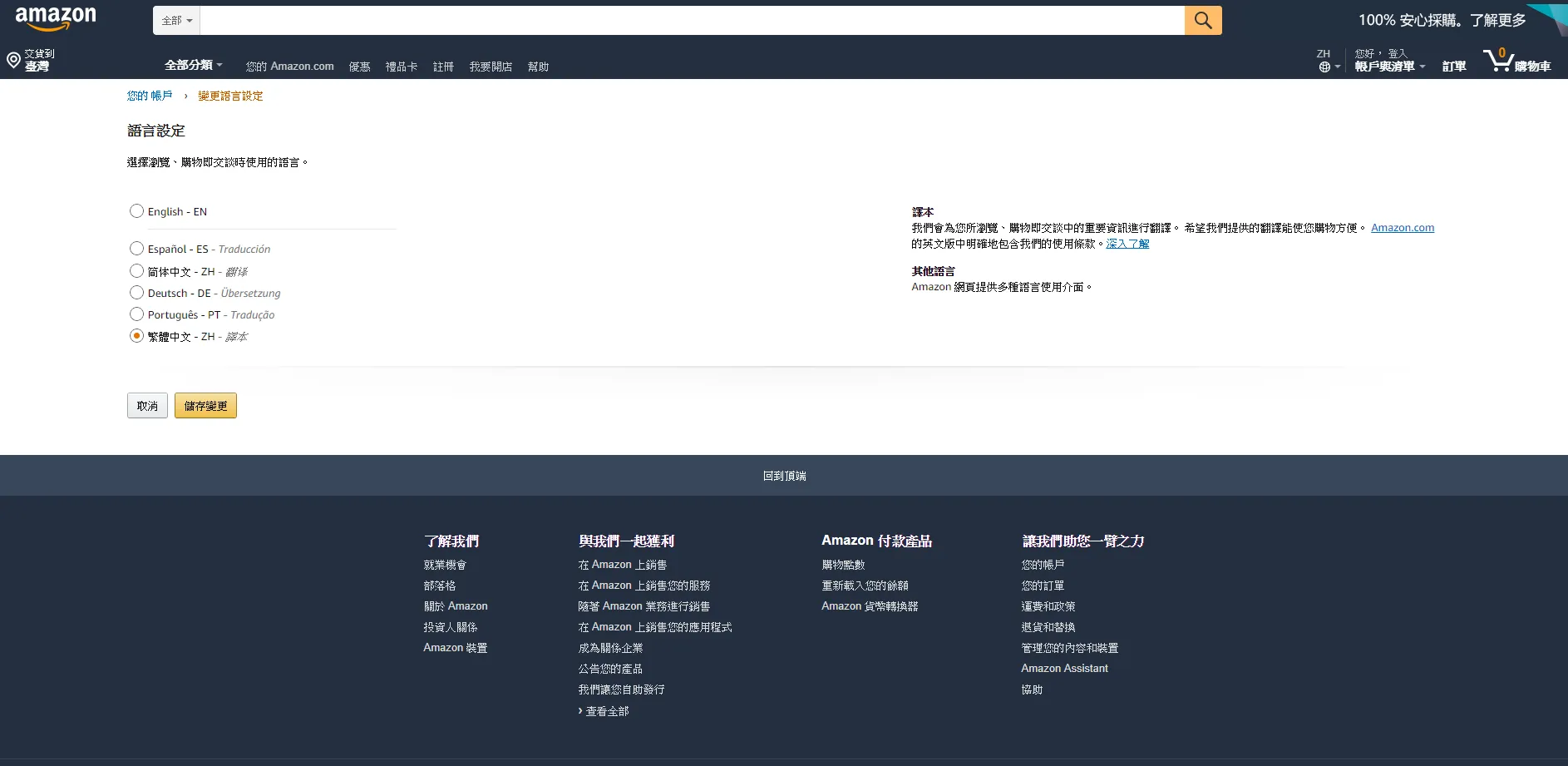This screenshot has height=766, width=1568.
Task: Open footer link 我們讓您自助發行
Action: pyautogui.click(x=622, y=689)
